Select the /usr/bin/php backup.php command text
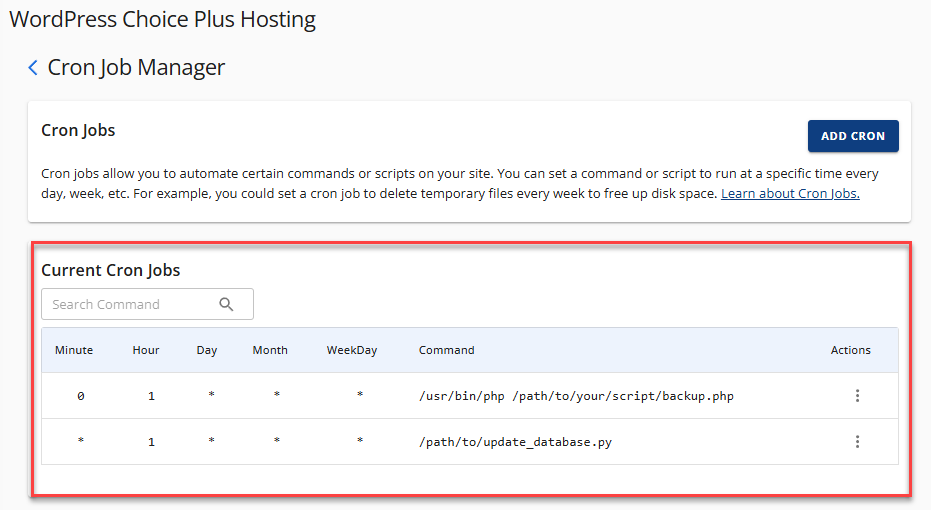931x510 pixels. tap(576, 396)
